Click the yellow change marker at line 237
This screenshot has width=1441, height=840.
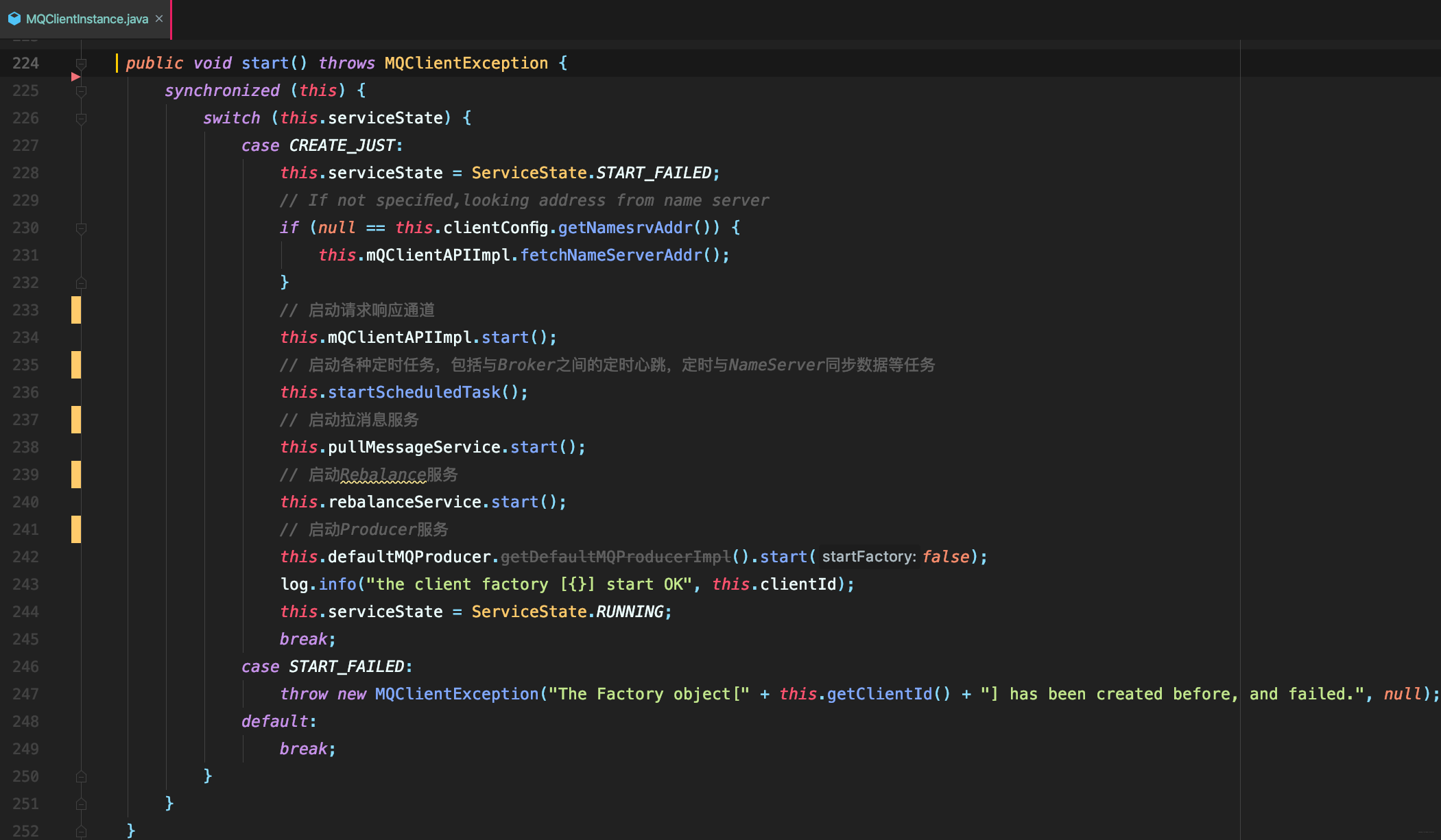76,420
